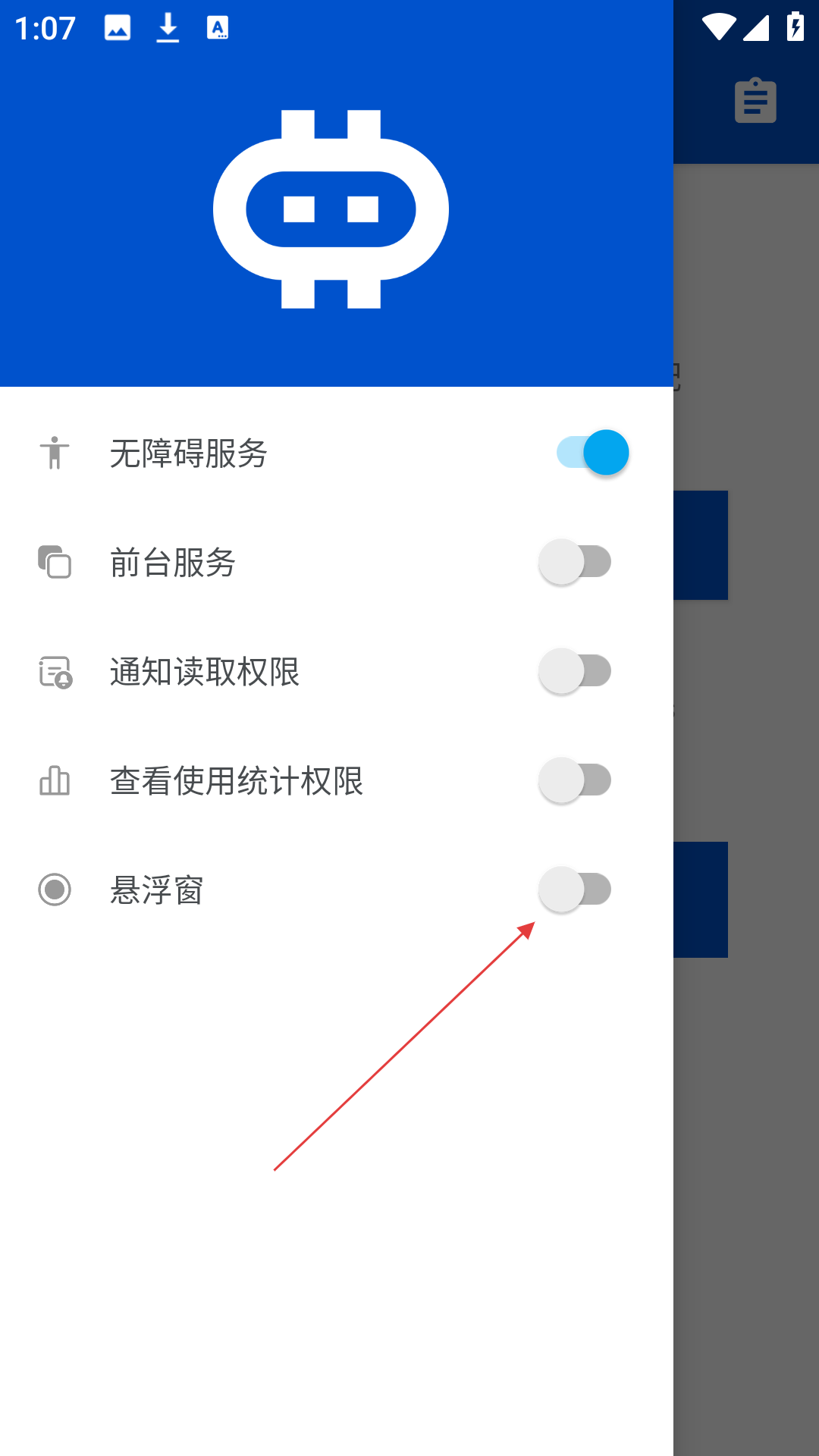The image size is (819, 1456).
Task: Tap the floating window circle icon
Action: 55,890
